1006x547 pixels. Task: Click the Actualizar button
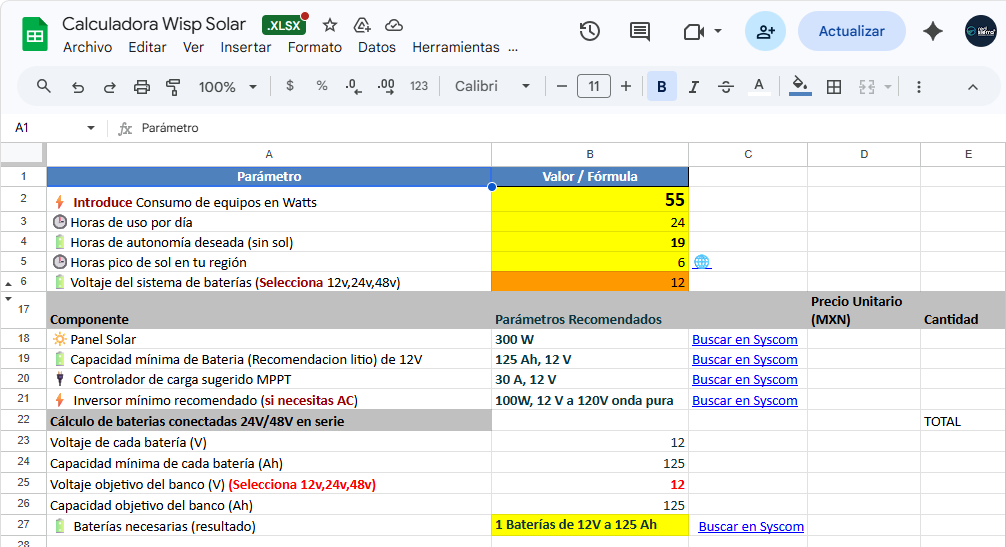coord(851,31)
